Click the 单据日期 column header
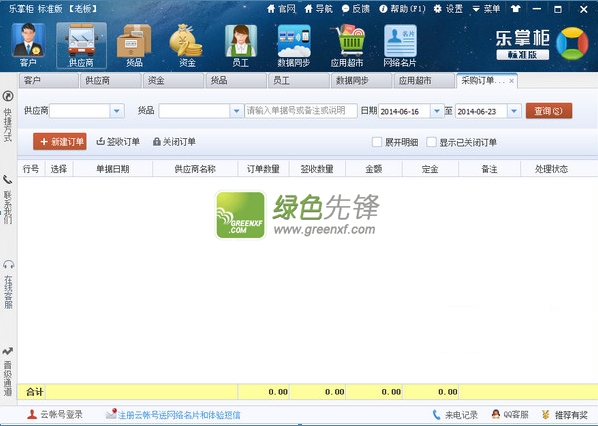 [x=113, y=169]
